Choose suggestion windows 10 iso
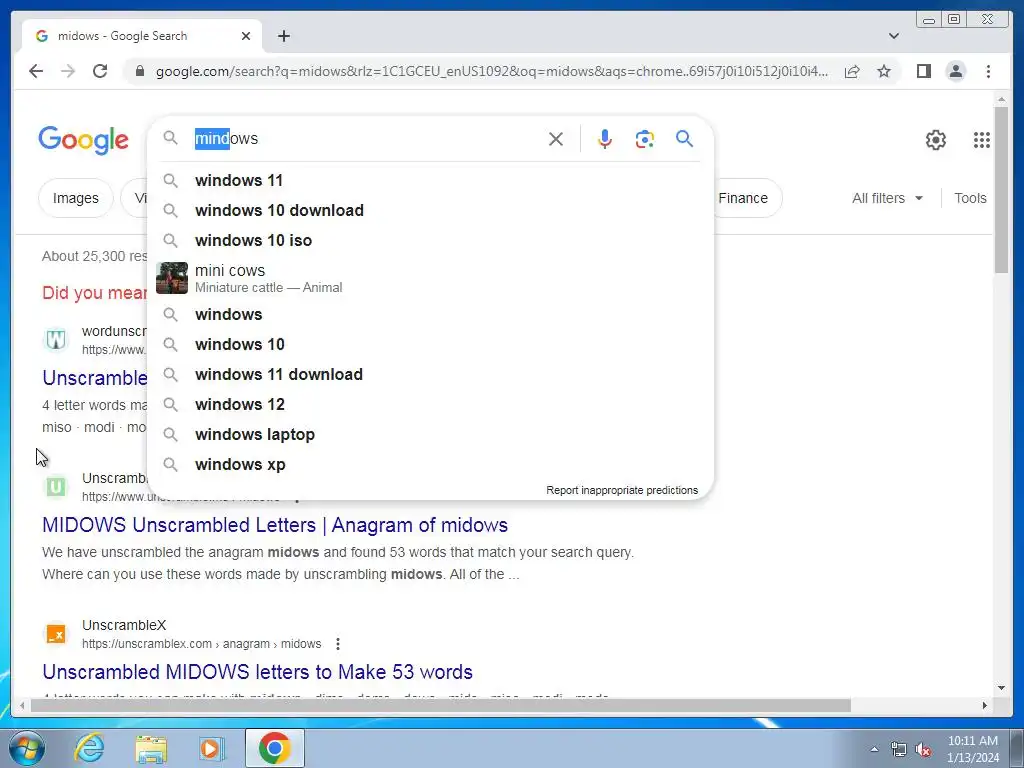This screenshot has height=768, width=1024. click(431, 240)
